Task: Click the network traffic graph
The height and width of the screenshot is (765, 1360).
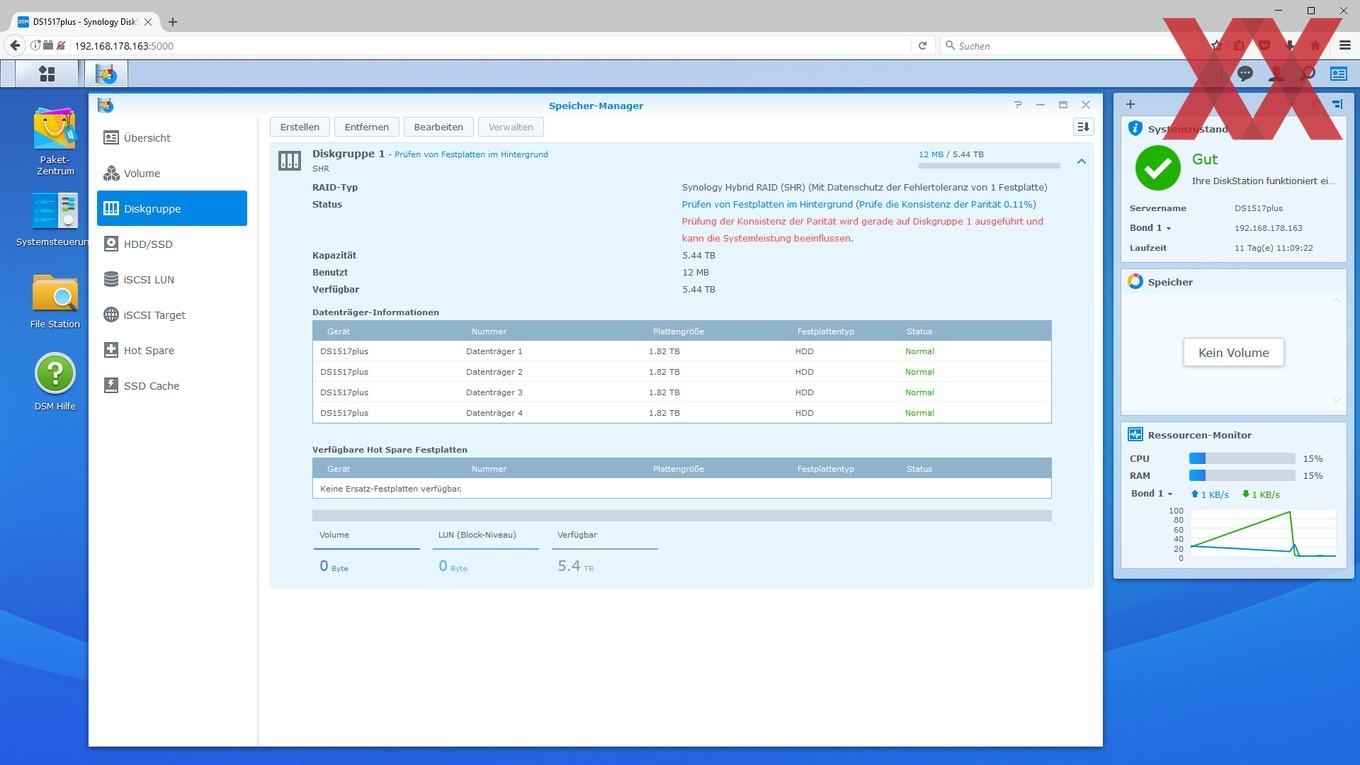Action: [x=1262, y=534]
